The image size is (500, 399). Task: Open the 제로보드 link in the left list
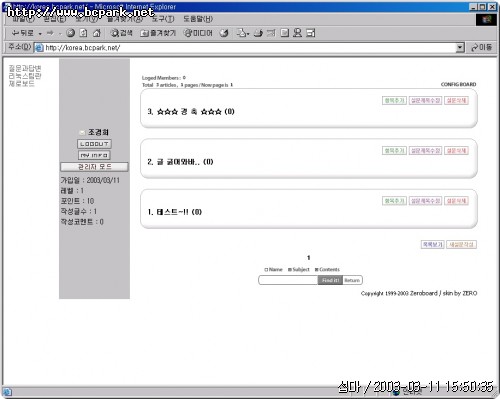[21, 83]
